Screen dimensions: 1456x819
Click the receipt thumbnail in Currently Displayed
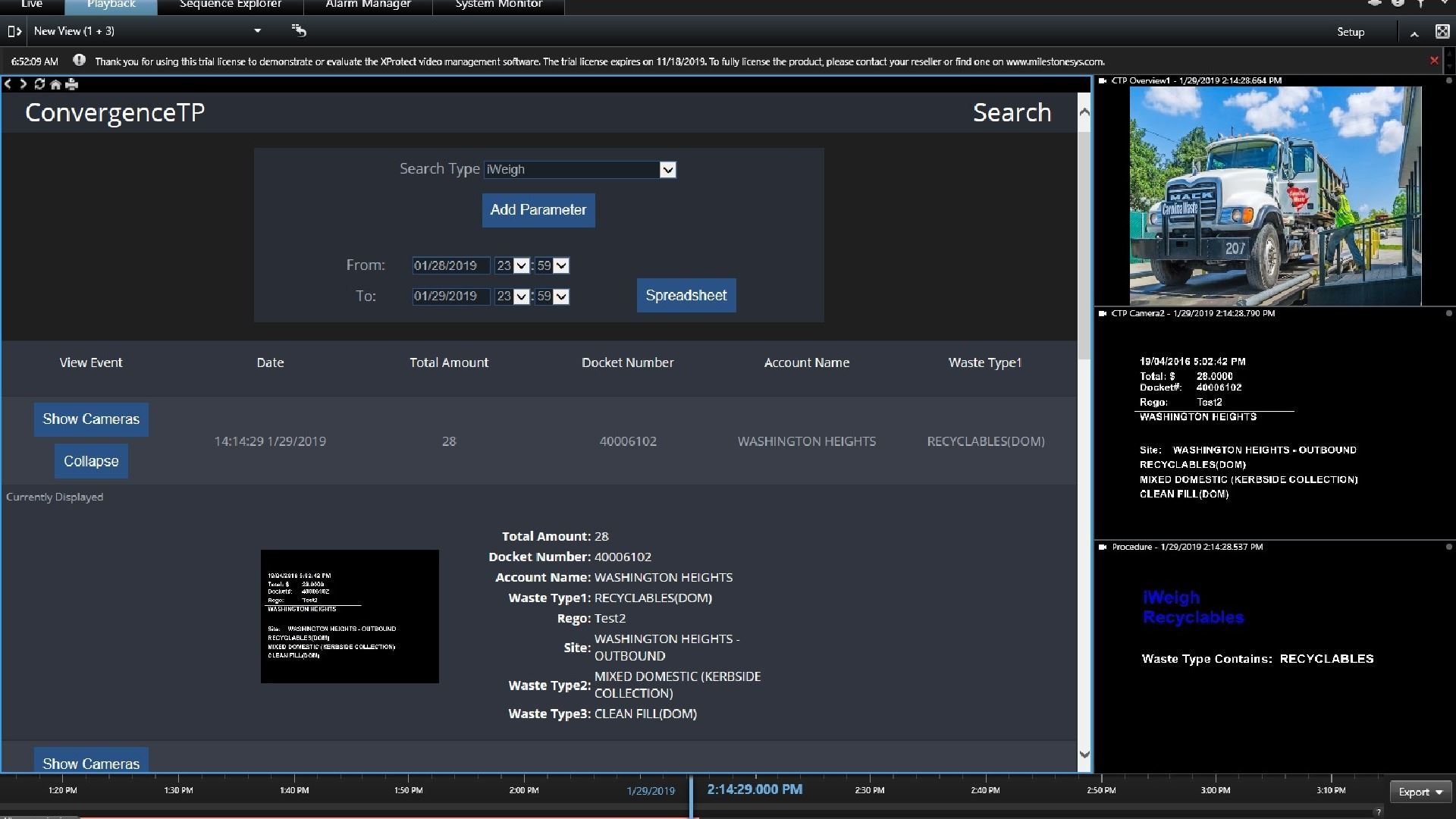(350, 617)
